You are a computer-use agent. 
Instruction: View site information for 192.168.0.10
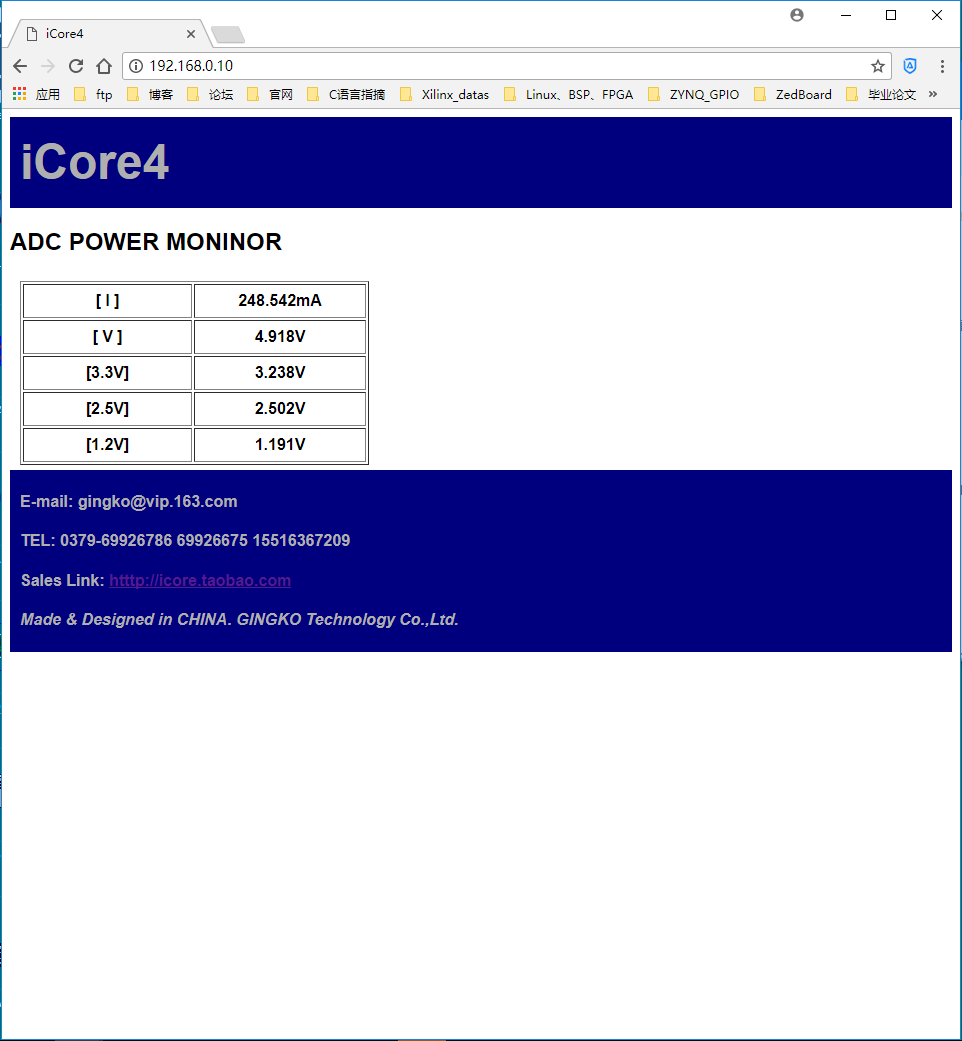[137, 66]
